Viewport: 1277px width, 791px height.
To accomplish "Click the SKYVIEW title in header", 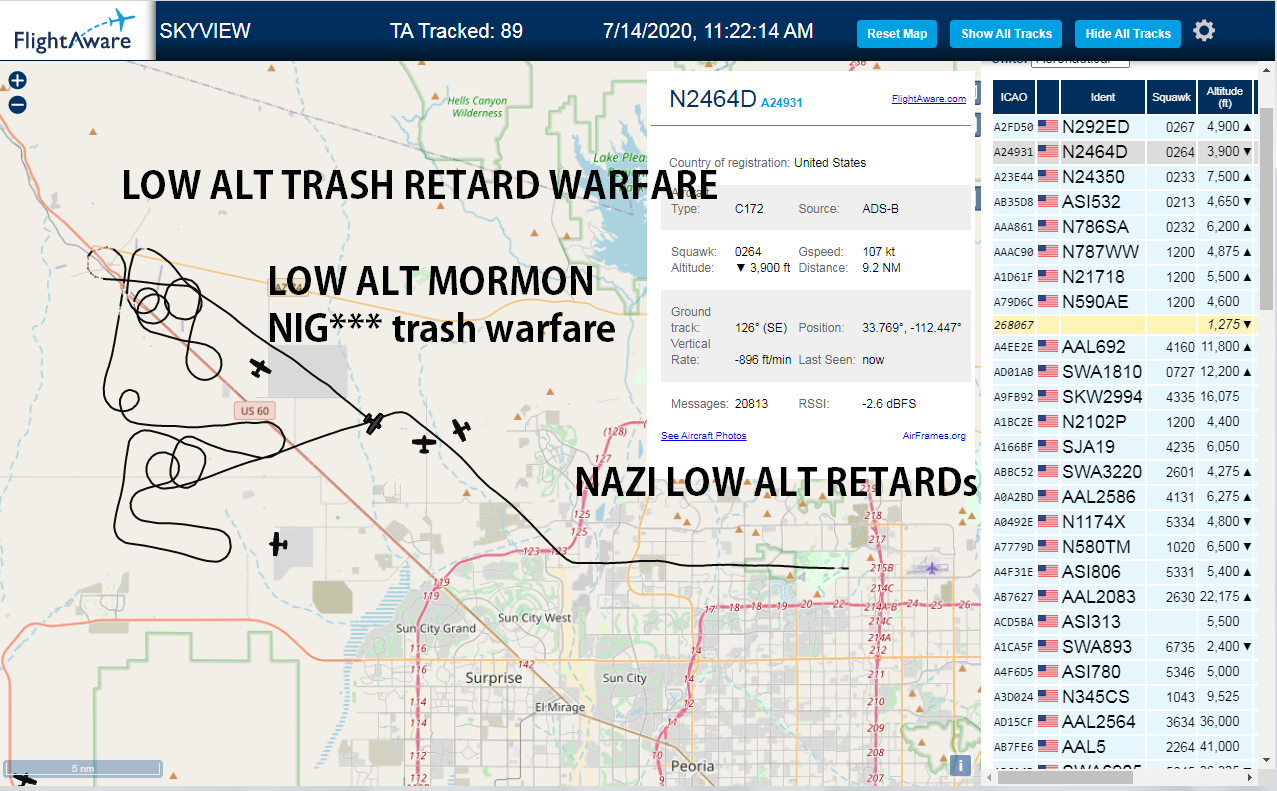I will [205, 31].
